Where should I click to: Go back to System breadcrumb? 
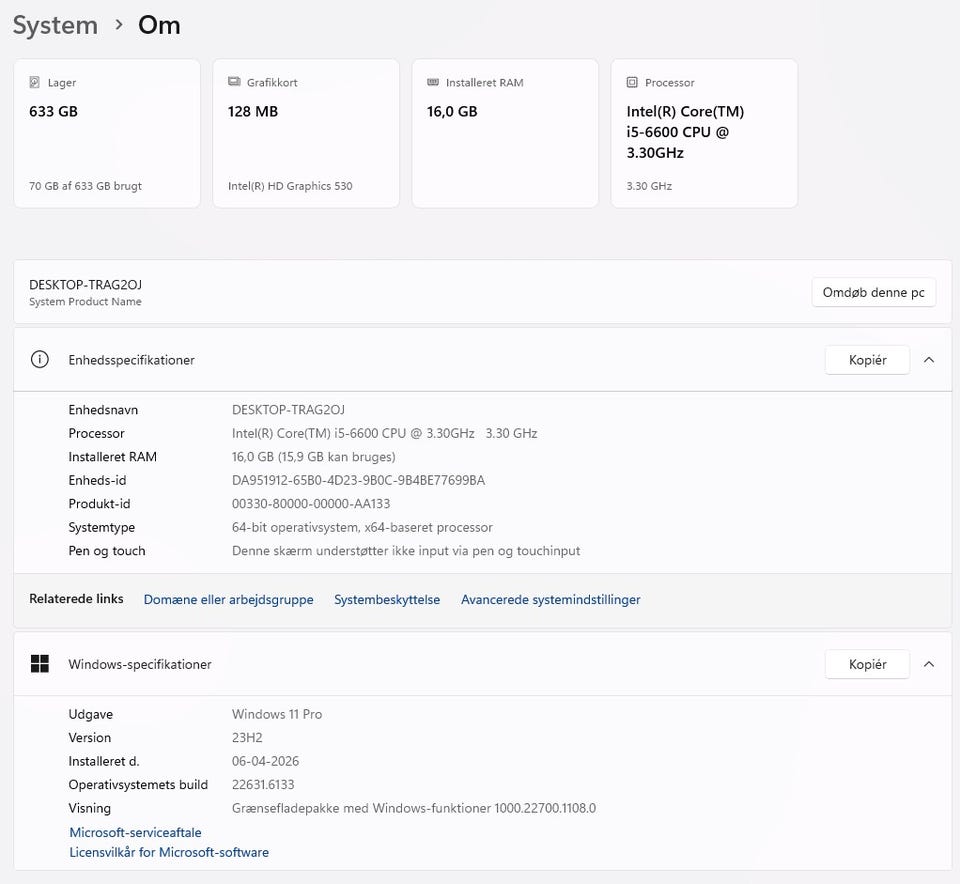click(55, 25)
